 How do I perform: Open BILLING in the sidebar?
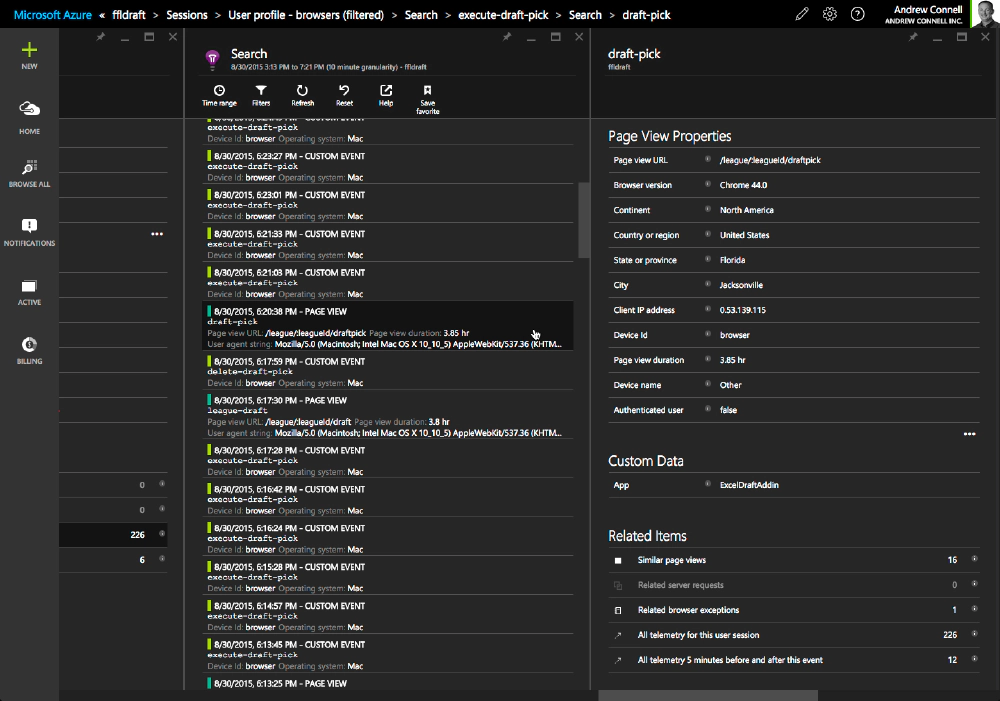(29, 351)
